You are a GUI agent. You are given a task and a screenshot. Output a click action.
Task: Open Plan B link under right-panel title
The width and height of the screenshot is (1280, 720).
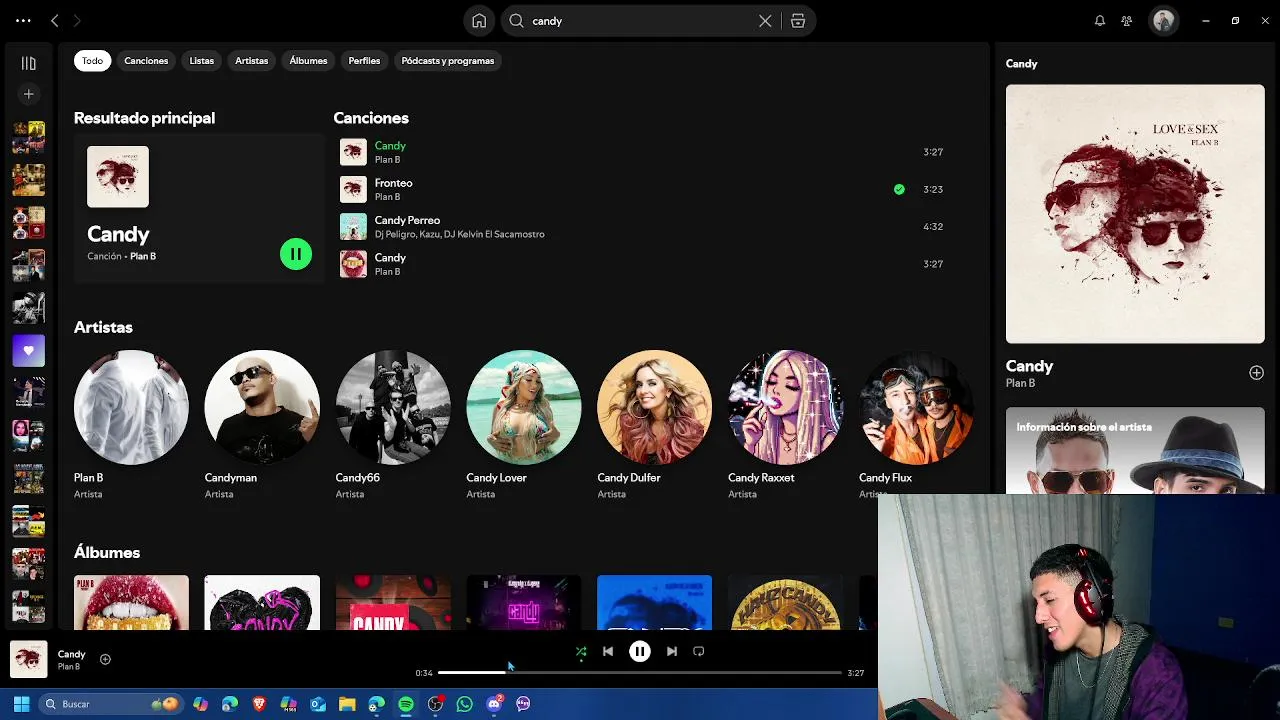tap(1020, 383)
